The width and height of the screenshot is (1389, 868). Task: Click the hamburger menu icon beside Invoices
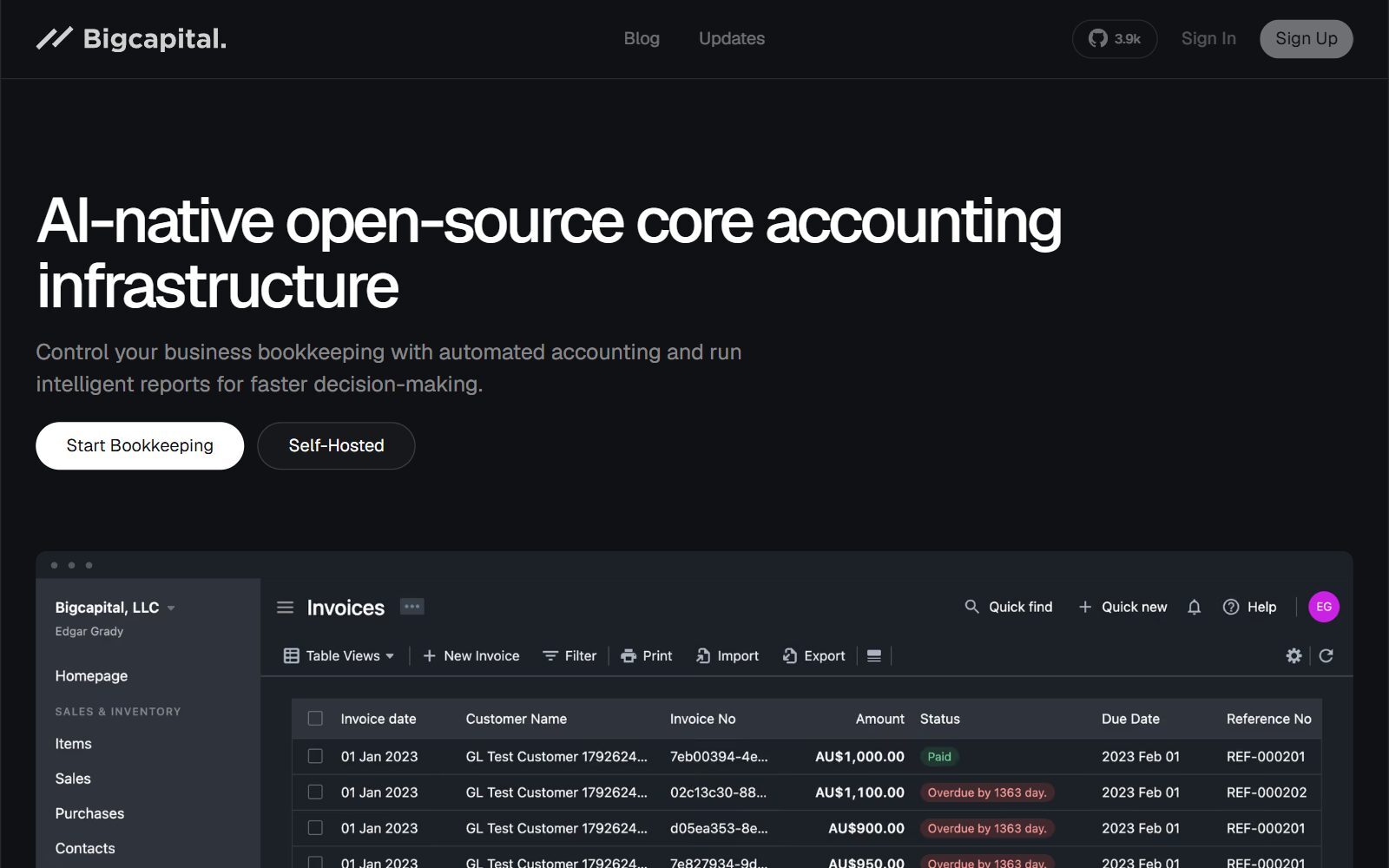tap(285, 608)
